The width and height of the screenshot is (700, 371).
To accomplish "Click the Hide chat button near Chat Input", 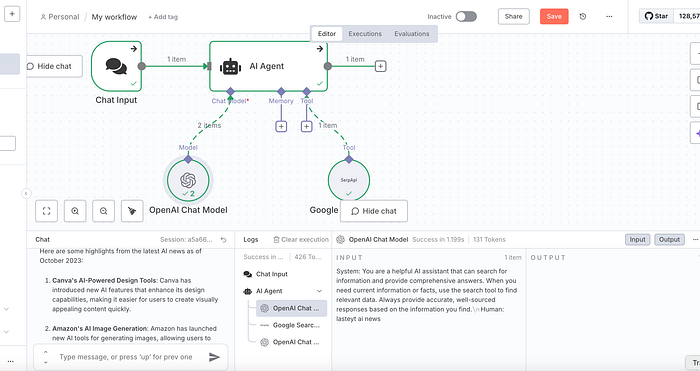I will click(54, 67).
